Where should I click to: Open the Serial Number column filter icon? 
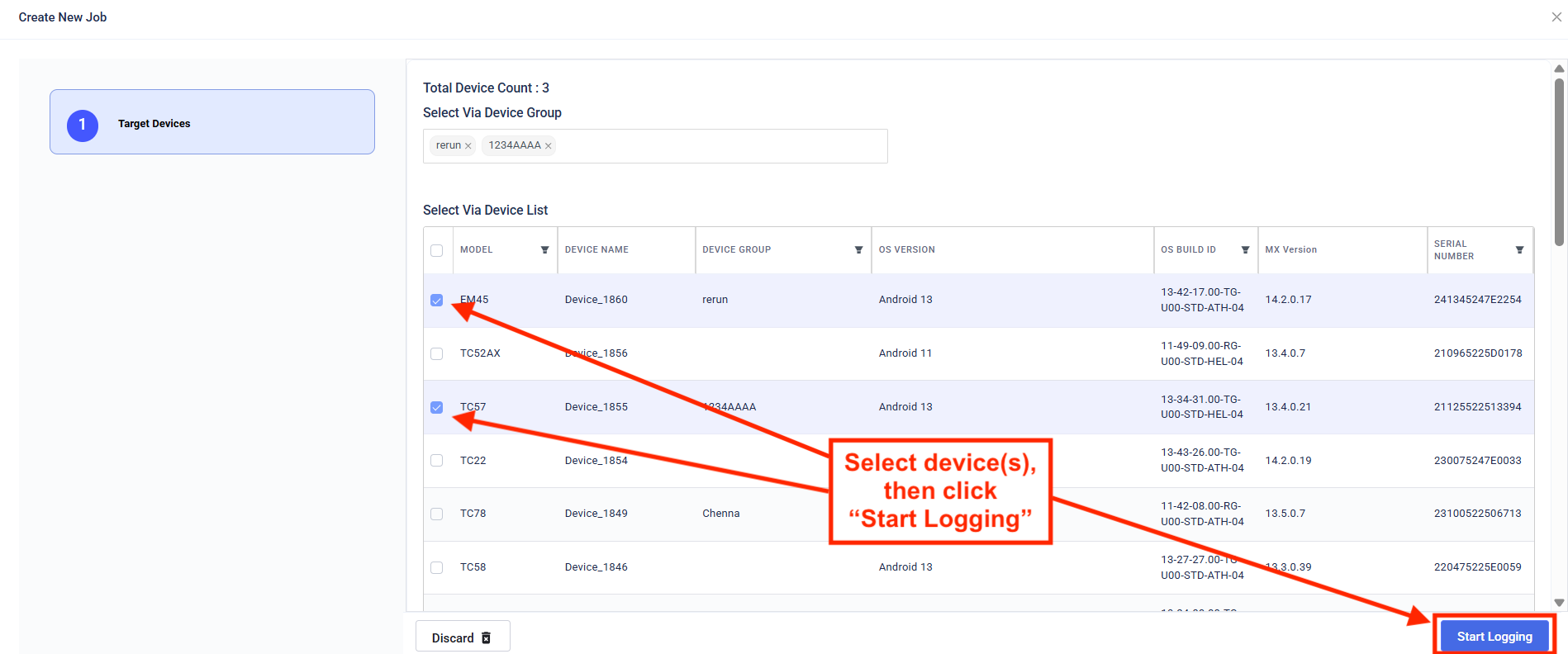click(x=1519, y=250)
